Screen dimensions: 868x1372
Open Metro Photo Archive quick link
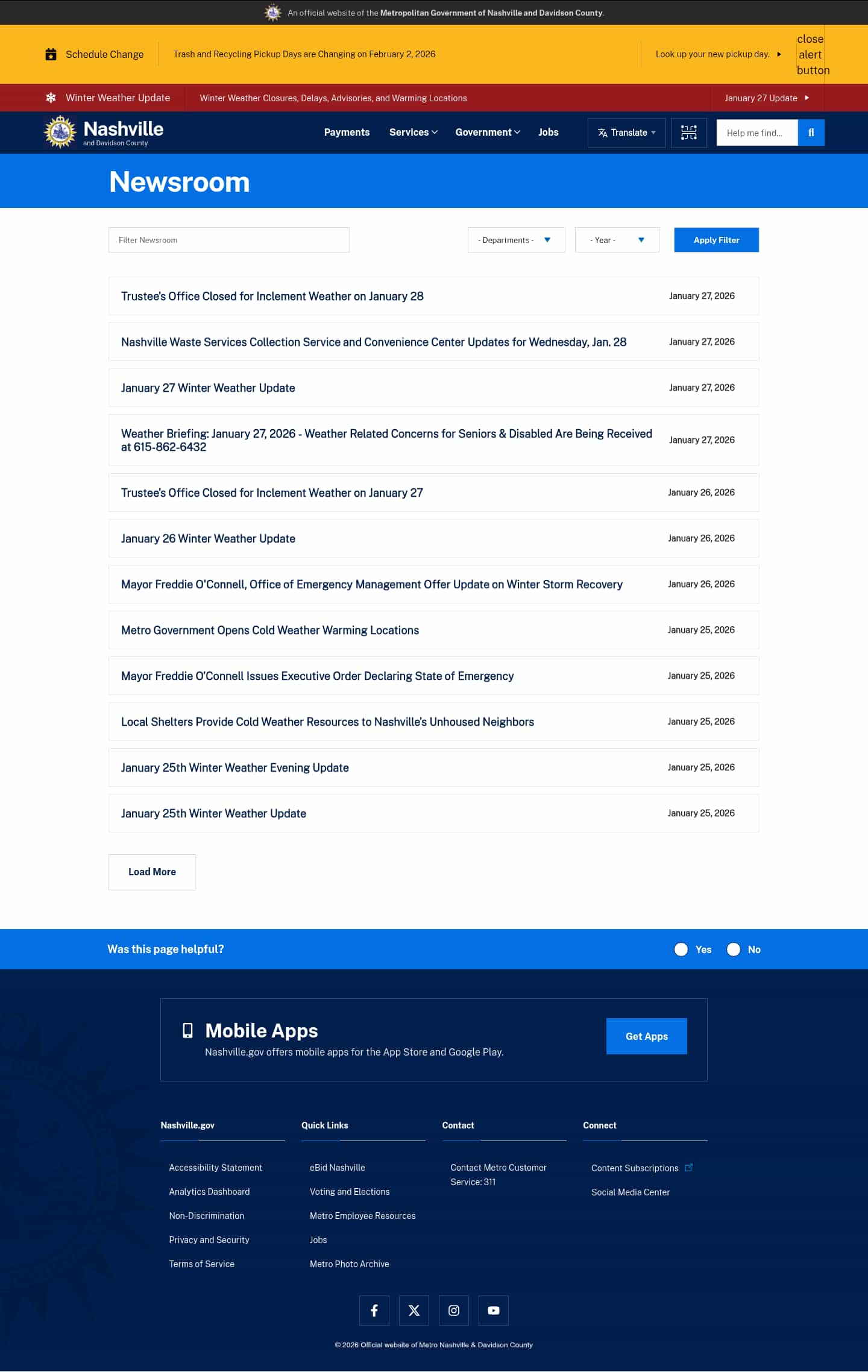(350, 1264)
